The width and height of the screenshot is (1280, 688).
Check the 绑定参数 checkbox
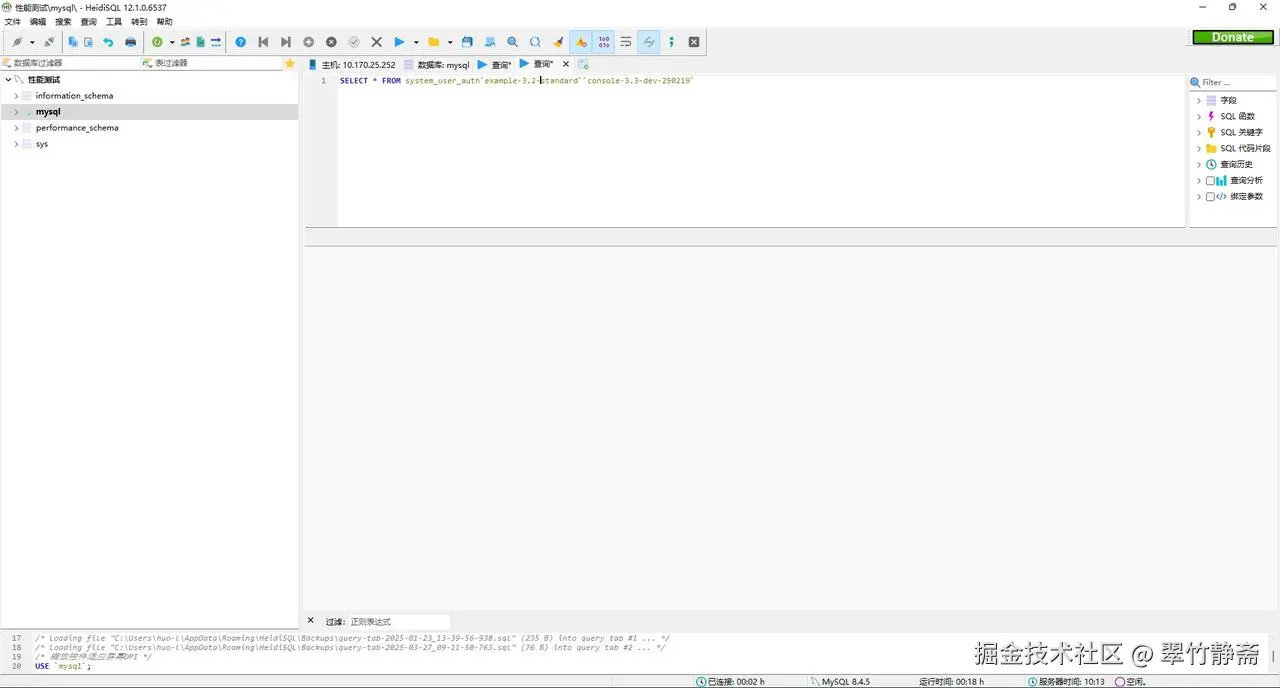1210,197
